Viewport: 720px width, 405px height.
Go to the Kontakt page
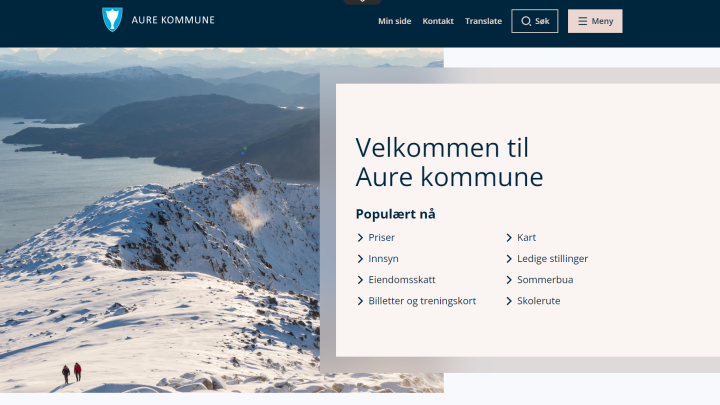[x=438, y=21]
